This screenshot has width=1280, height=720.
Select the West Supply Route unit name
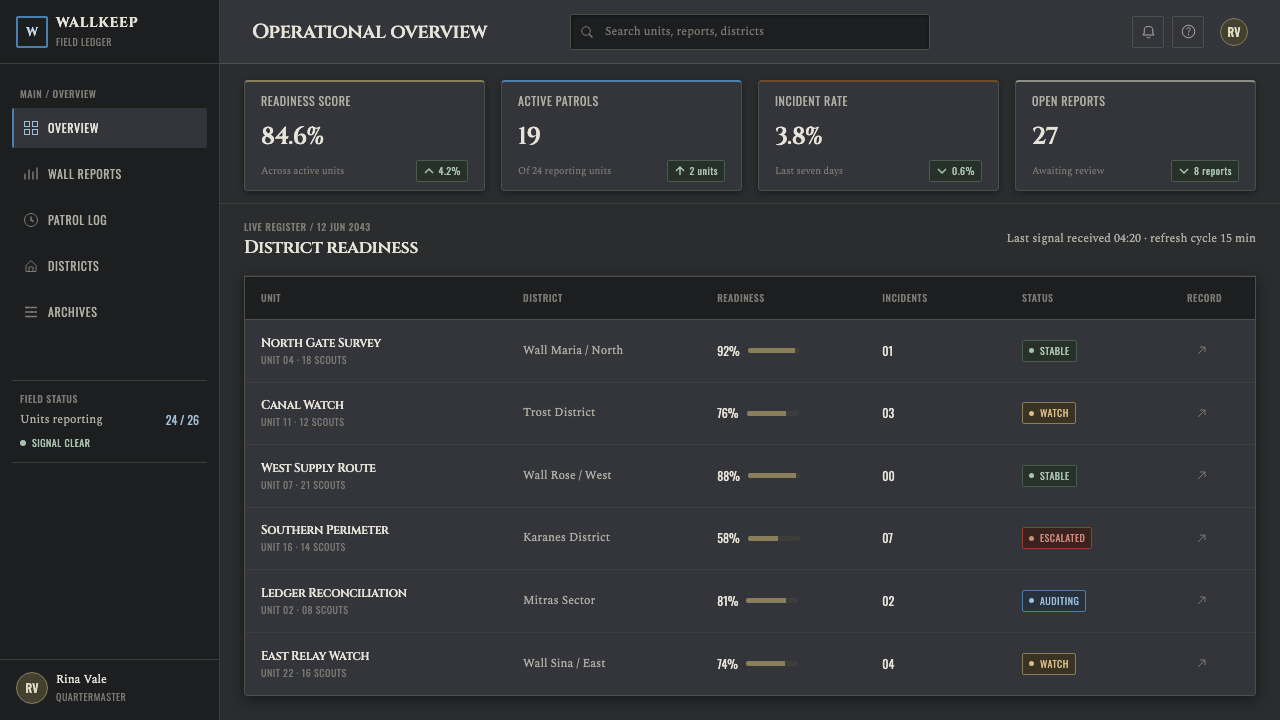point(318,468)
